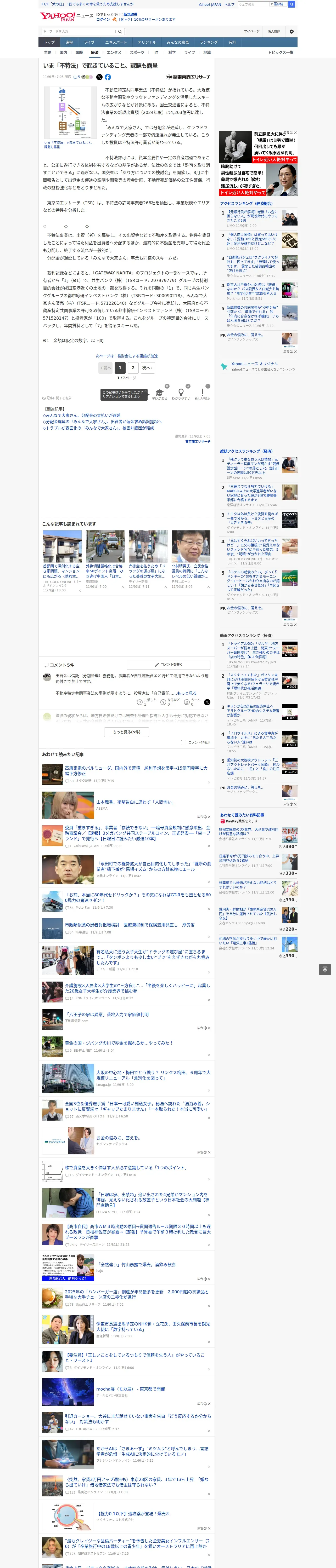Open settings gear icon near 購入履歴
This screenshot has width=336, height=1568.
[292, 32]
